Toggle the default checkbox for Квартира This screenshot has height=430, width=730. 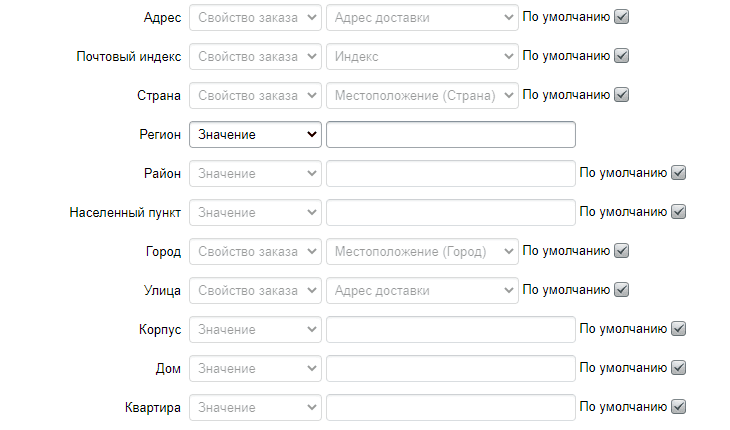coord(679,407)
